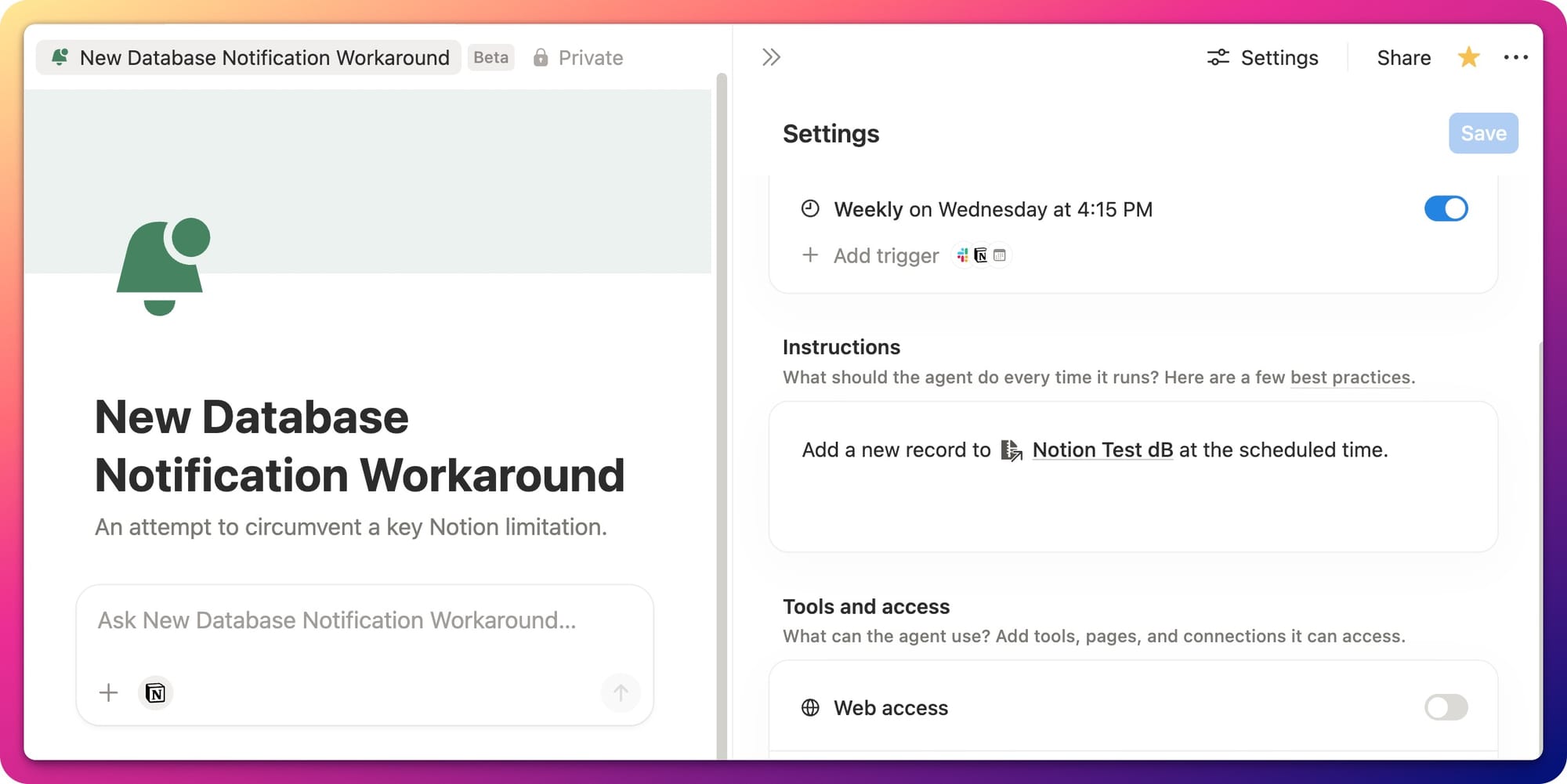Viewport: 1567px width, 784px height.
Task: Open Add trigger options
Action: click(885, 256)
